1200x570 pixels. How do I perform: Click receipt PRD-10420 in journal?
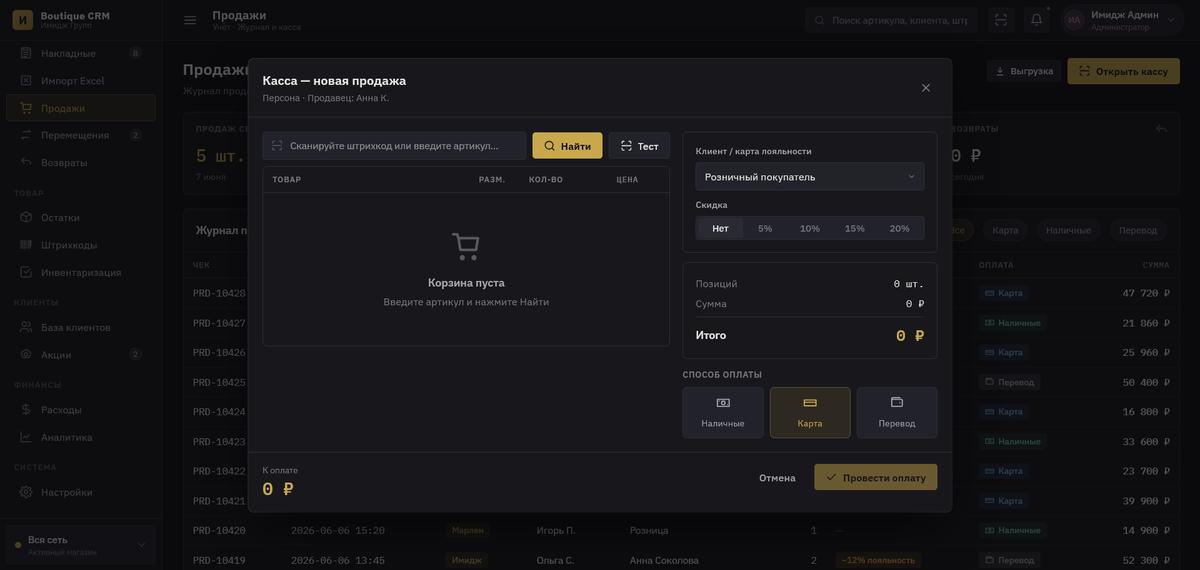[219, 530]
